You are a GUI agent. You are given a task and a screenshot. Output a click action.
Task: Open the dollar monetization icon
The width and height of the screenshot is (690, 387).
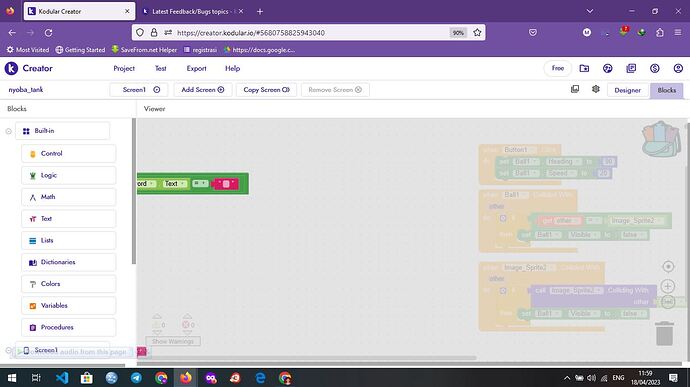pos(655,68)
